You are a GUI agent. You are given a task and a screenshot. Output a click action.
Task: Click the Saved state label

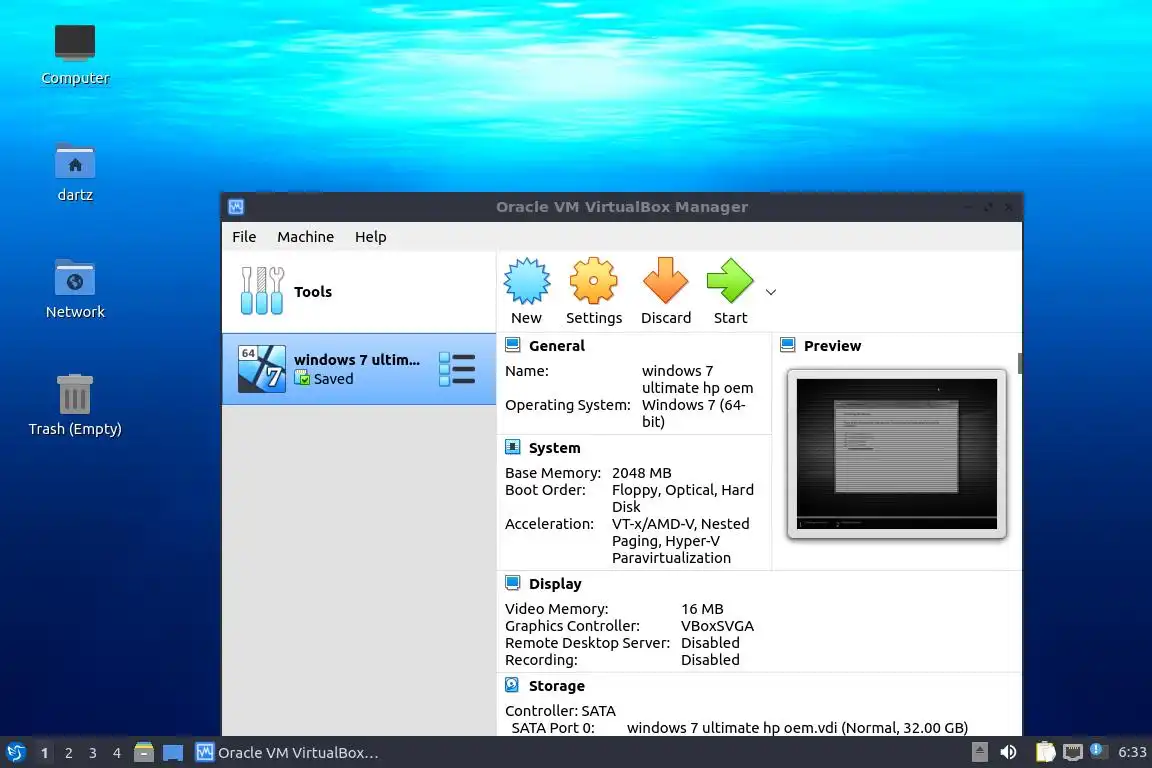(334, 378)
